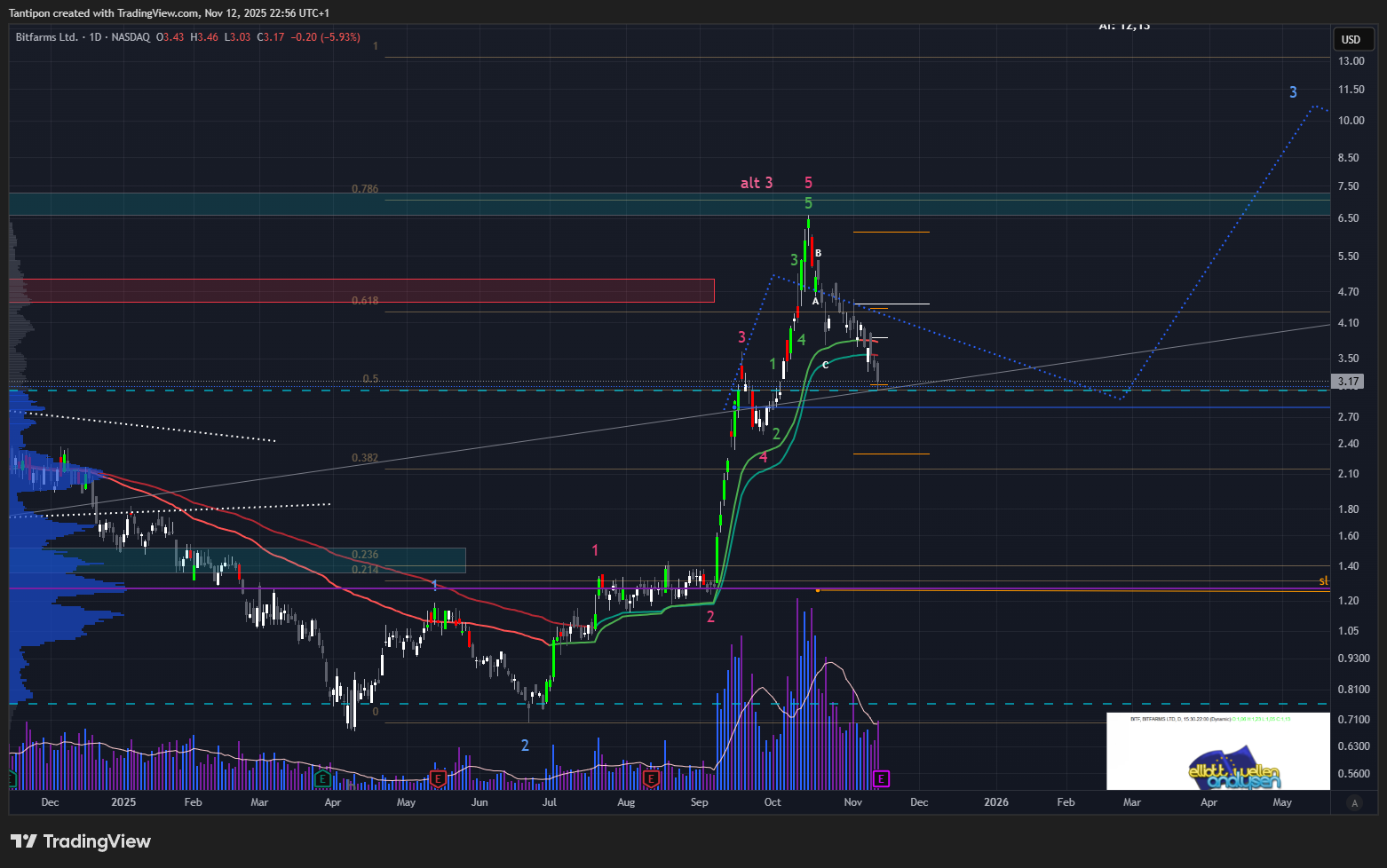Click the magenta earnings marker in November
Screen dimensions: 1387x868
[881, 779]
